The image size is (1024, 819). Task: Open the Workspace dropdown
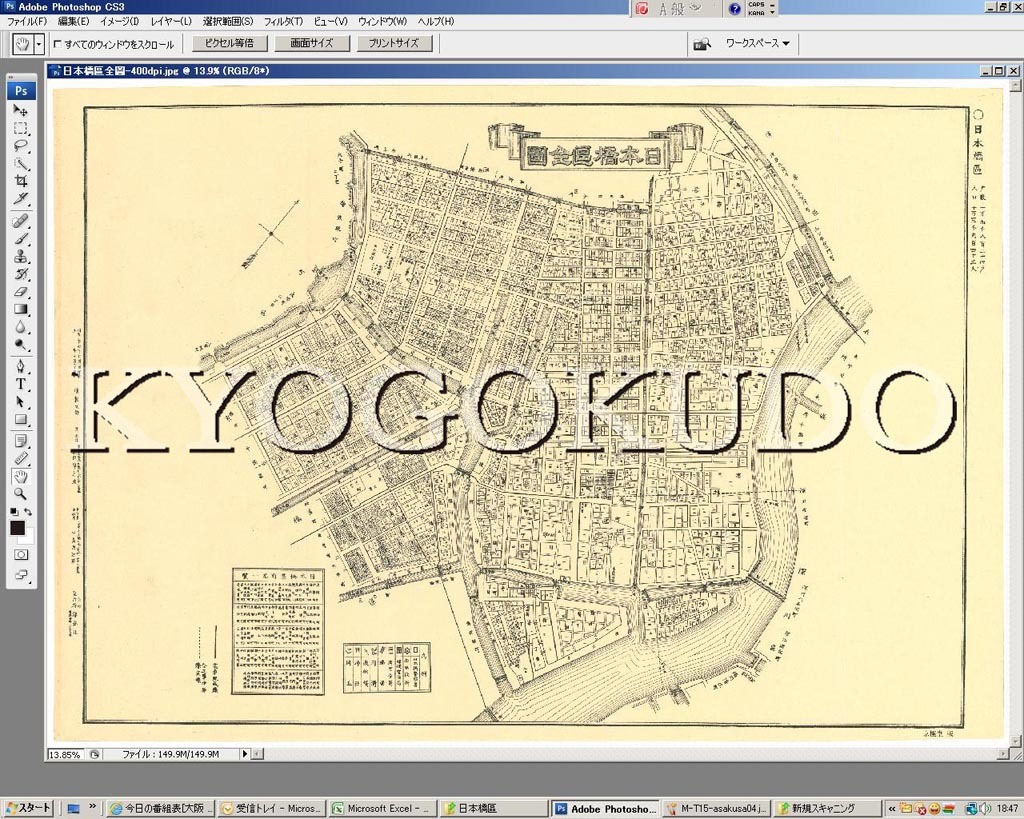coord(758,43)
